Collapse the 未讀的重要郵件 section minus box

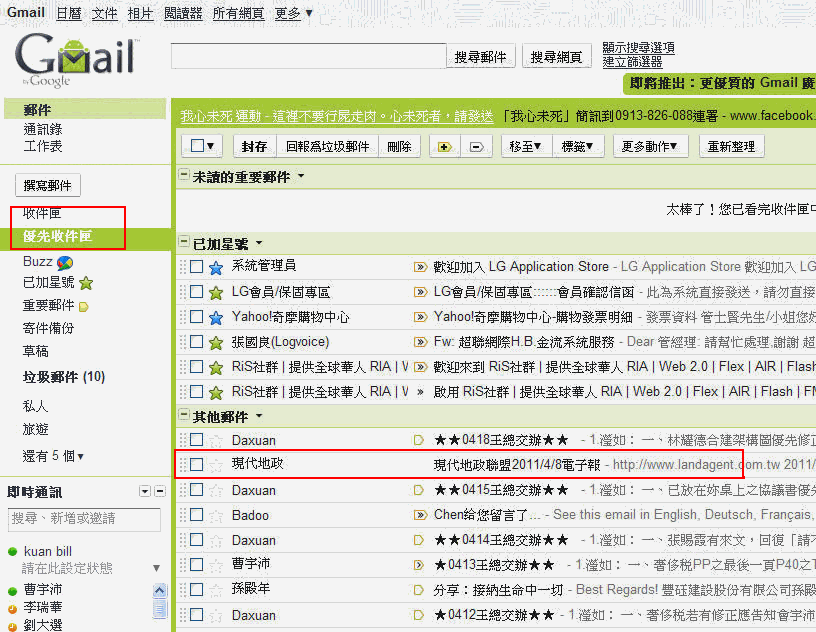pyautogui.click(x=184, y=175)
